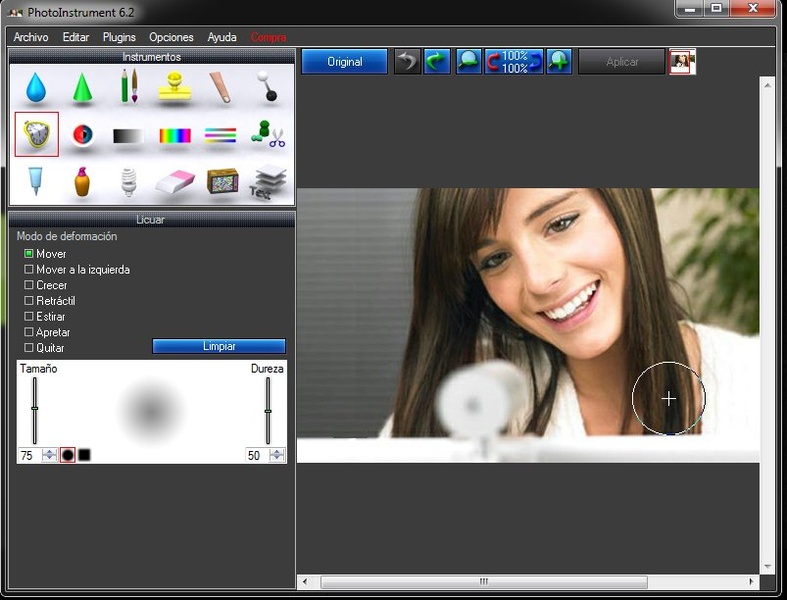This screenshot has height=600, width=787.
Task: Select the green cone Sharpen tool
Action: (x=82, y=88)
